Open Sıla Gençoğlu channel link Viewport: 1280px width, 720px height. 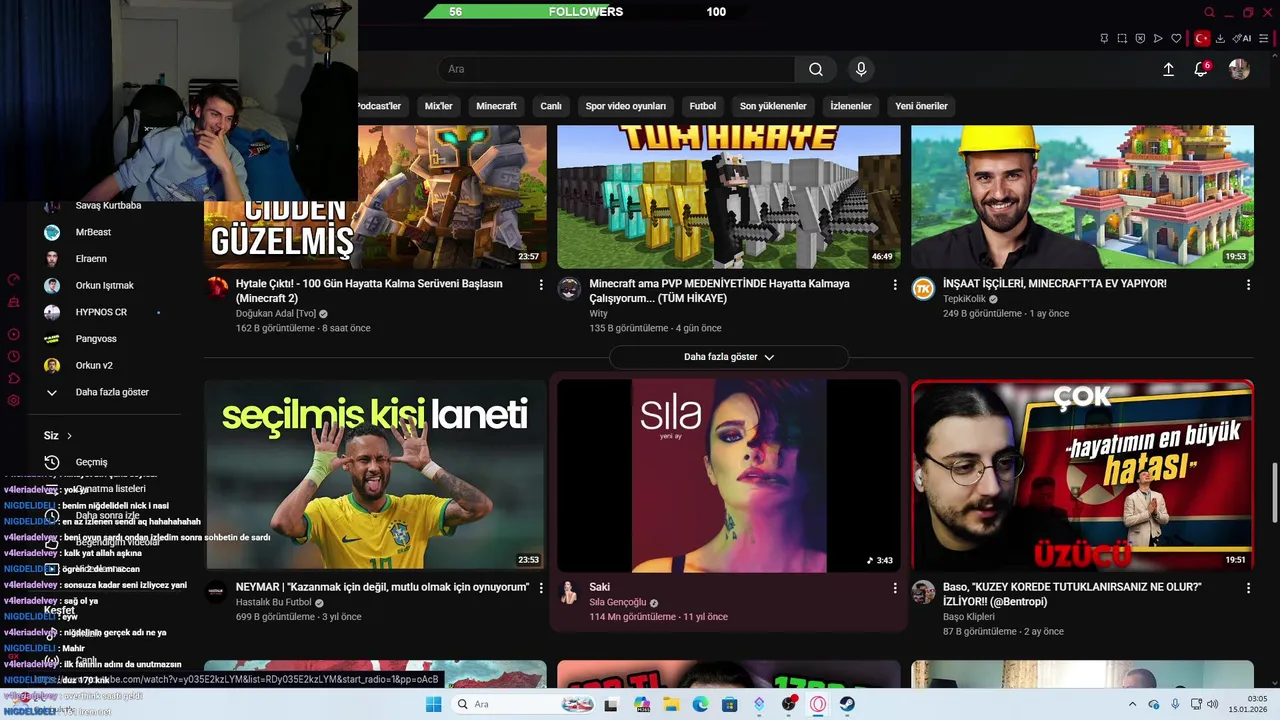point(618,603)
